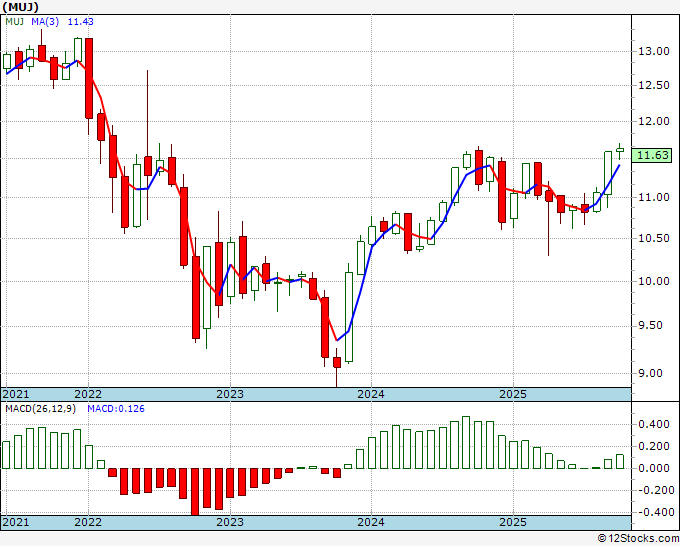The height and width of the screenshot is (546, 680).
Task: Click the 11.00 price axis label
Action: point(654,197)
